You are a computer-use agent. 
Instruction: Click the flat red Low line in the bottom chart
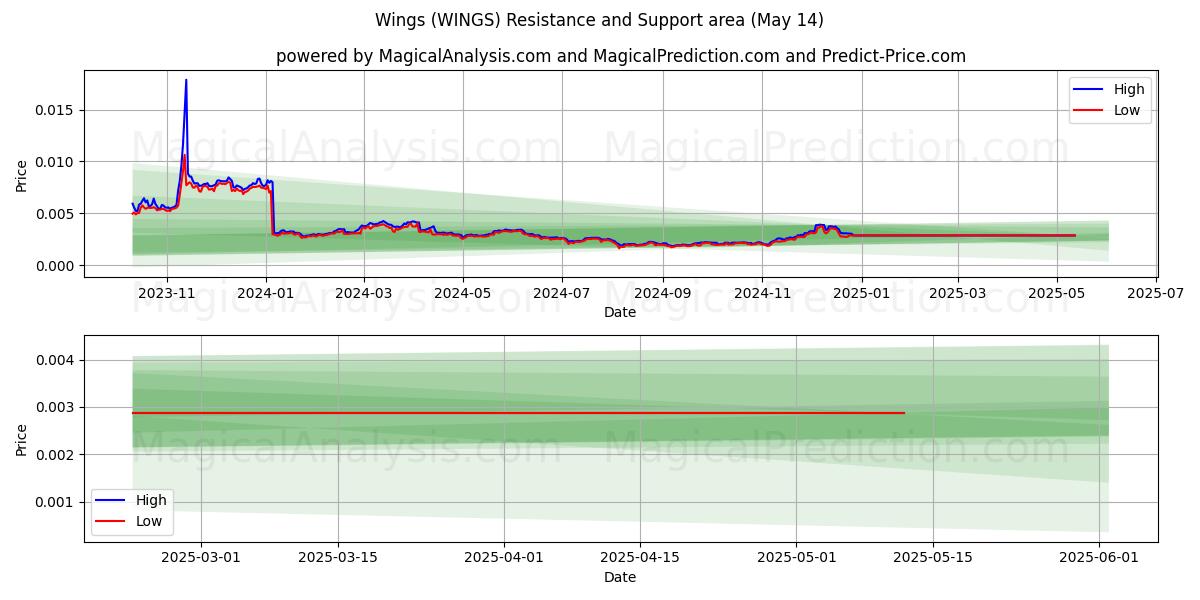[518, 413]
